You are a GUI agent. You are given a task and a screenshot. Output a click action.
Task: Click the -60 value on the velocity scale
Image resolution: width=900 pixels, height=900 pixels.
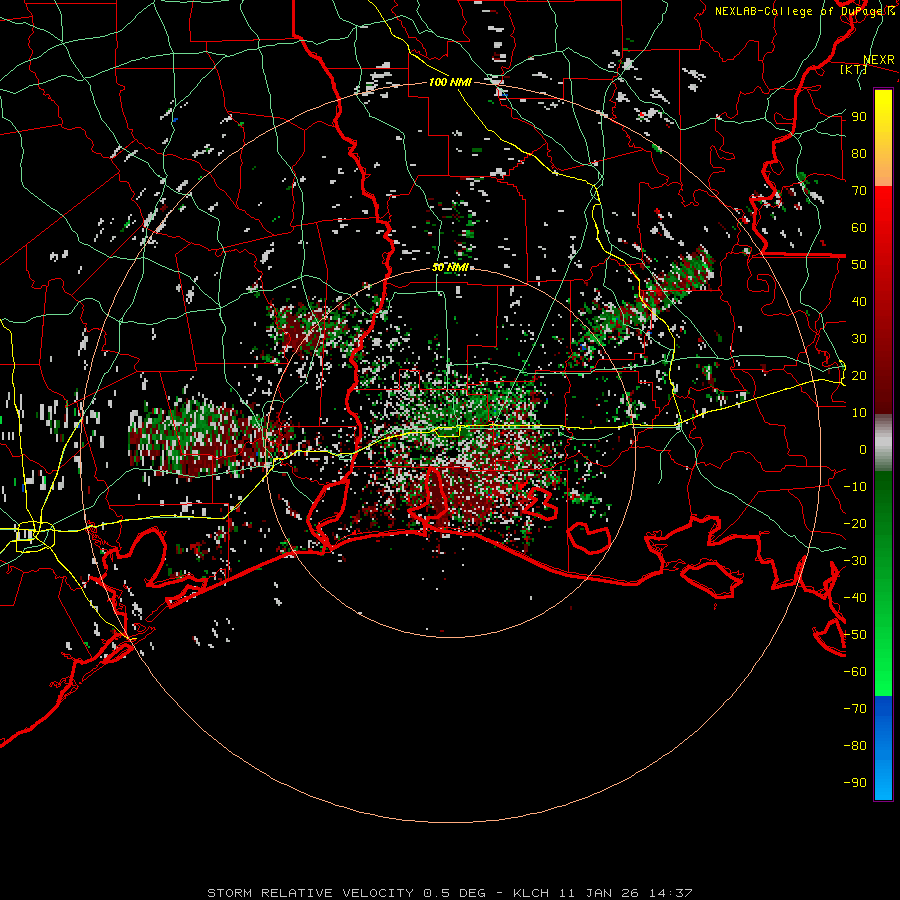click(855, 672)
